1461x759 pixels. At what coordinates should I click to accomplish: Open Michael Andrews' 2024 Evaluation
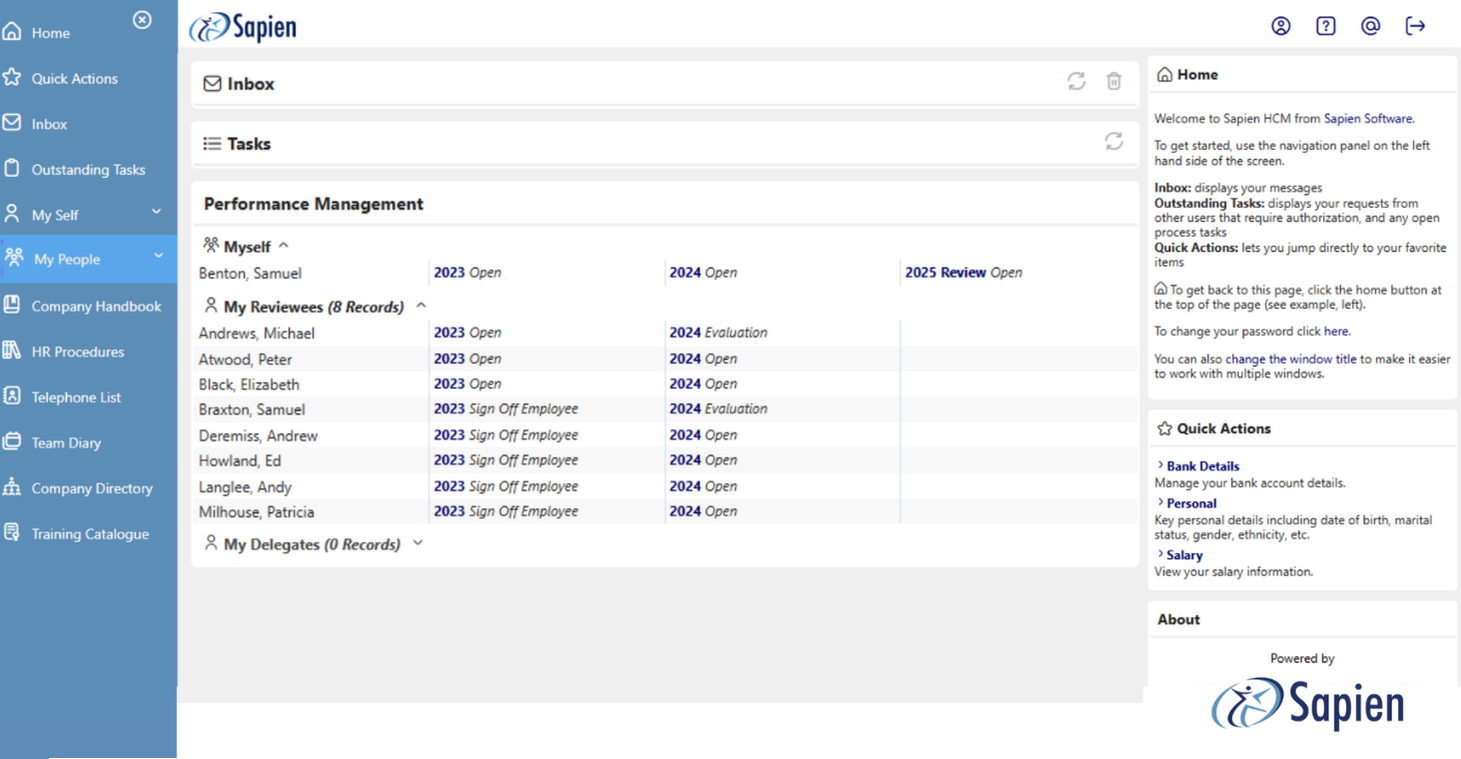[718, 333]
